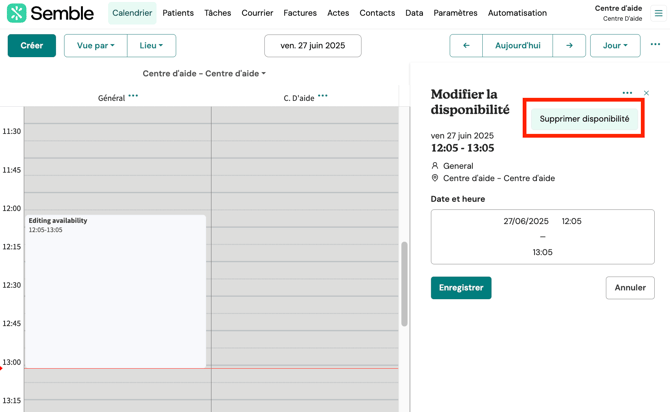Click the calendar vertical scrollbar
The height and width of the screenshot is (412, 670).
404,284
